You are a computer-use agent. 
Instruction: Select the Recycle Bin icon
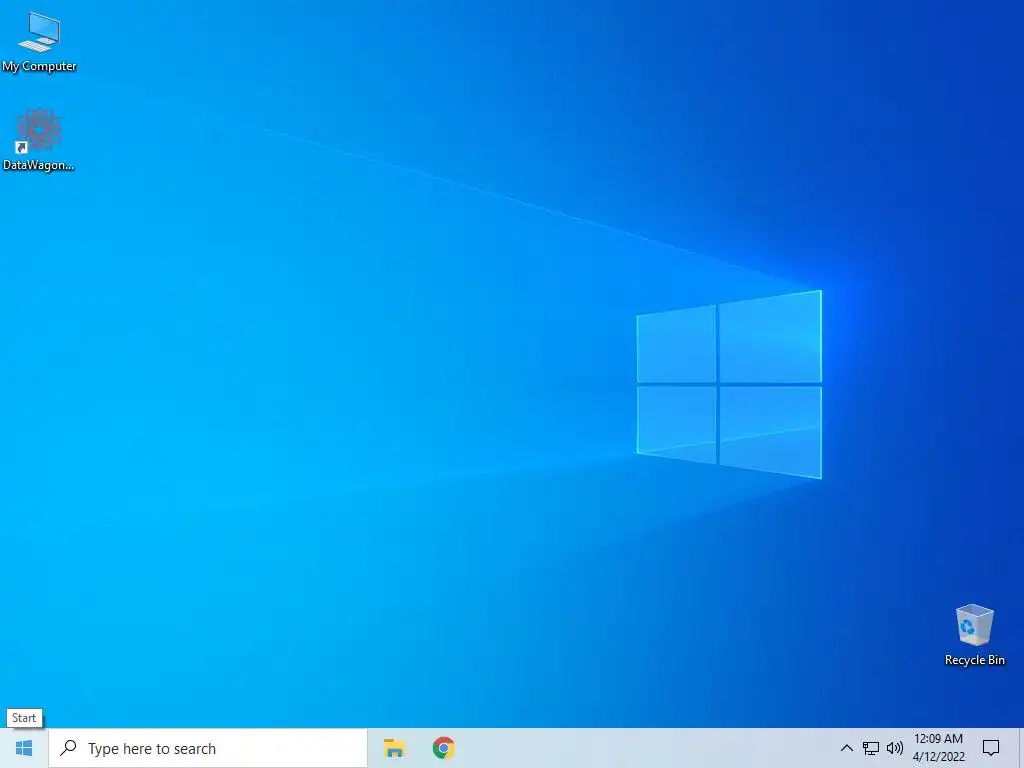974,634
